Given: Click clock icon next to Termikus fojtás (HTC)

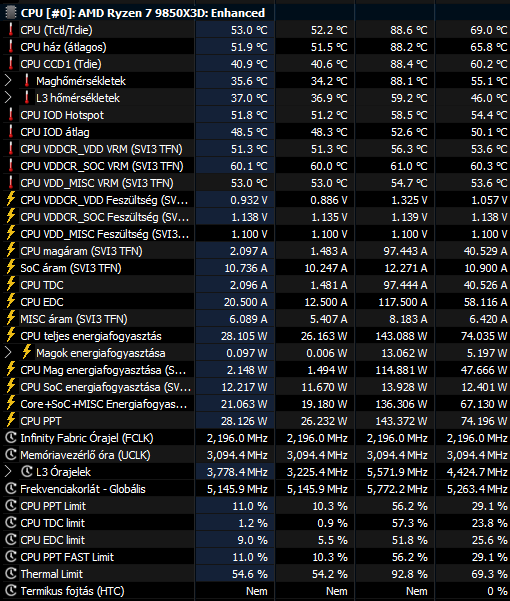Looking at the screenshot, I should click(x=11, y=591).
